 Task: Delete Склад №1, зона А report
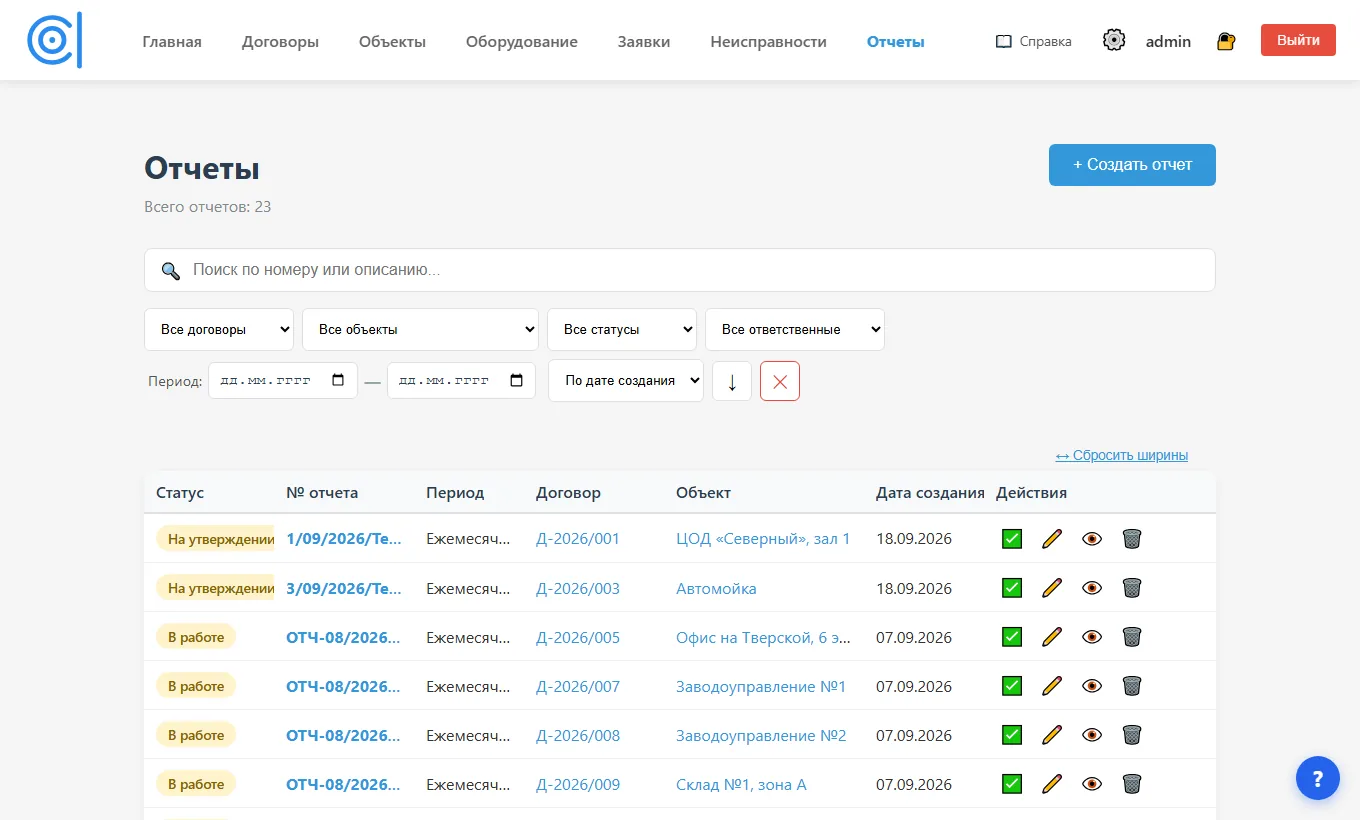tap(1131, 784)
